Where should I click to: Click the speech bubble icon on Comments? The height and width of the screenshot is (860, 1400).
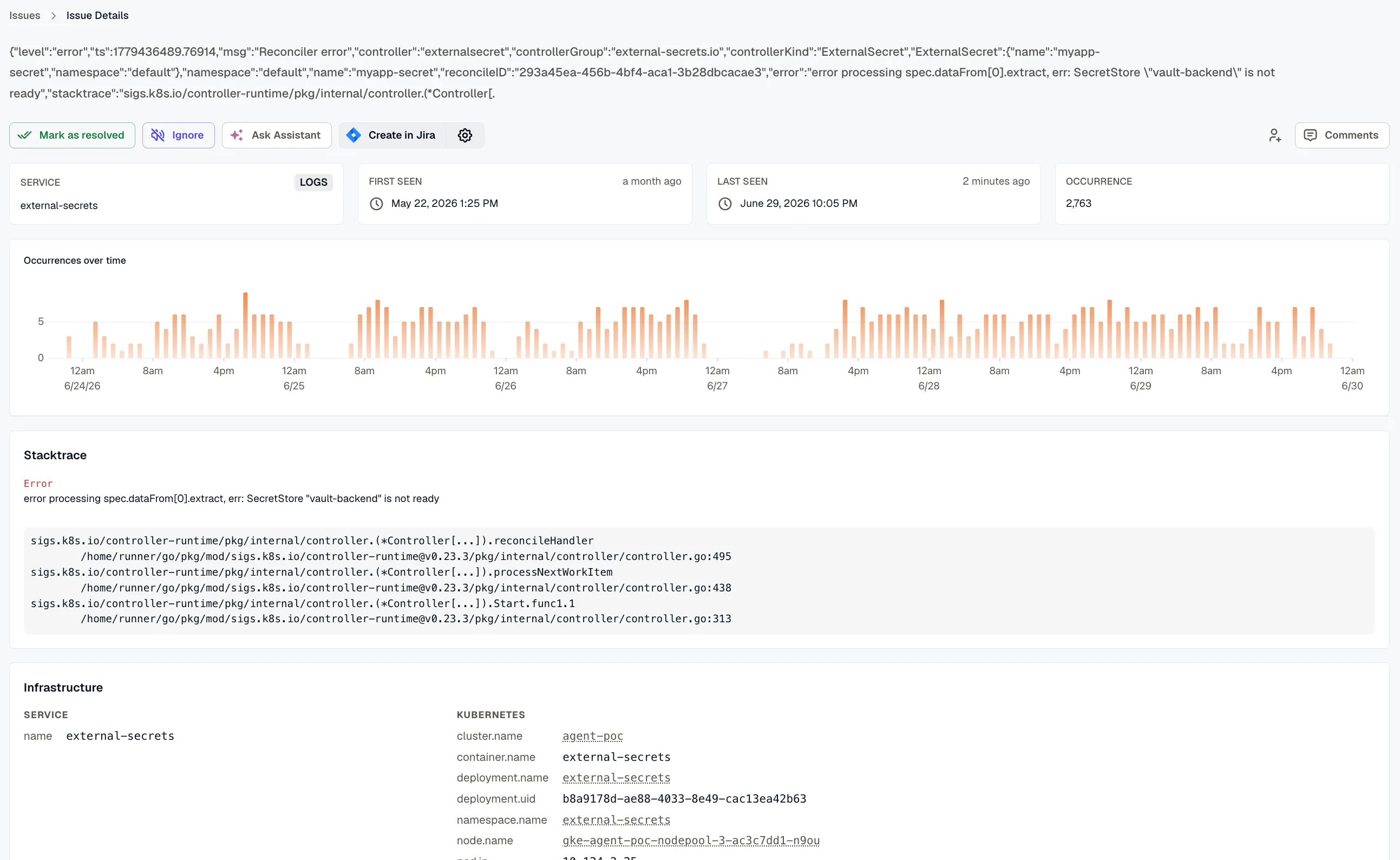1310,135
